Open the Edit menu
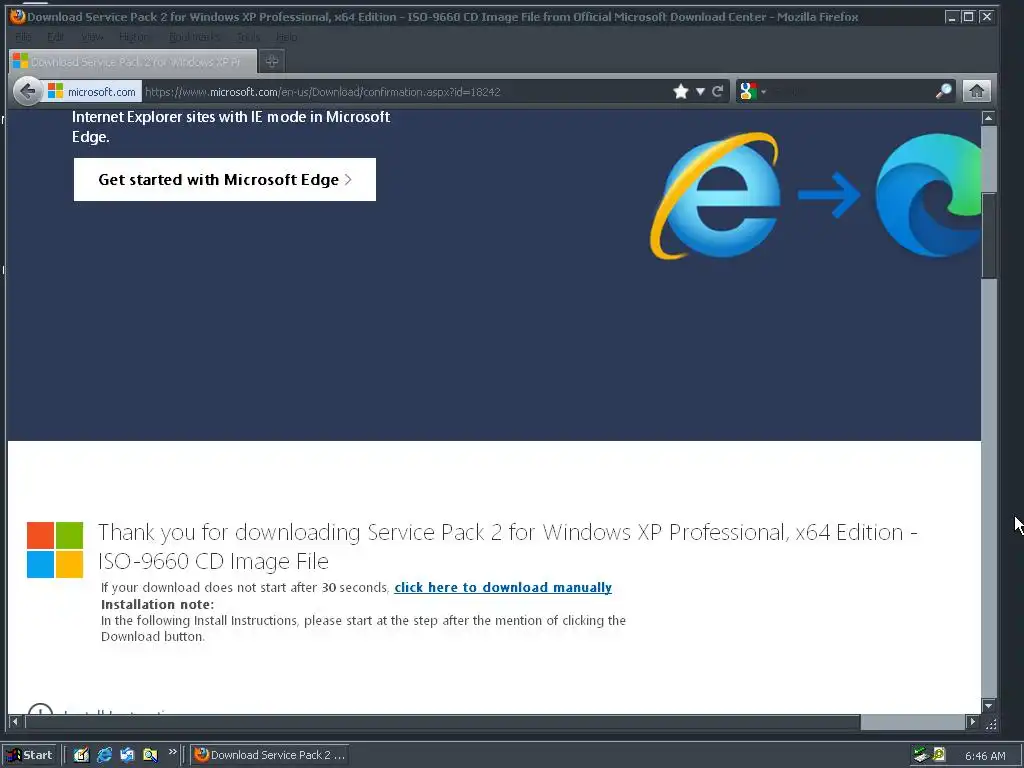Viewport: 1024px width, 768px height. (x=56, y=37)
